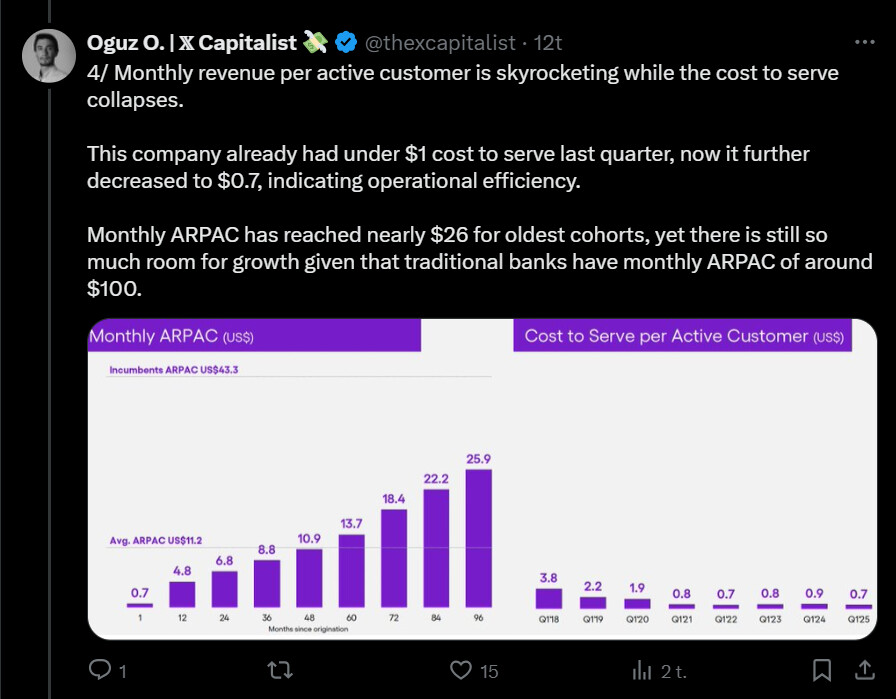Click the view count next to the analytics icon
The height and width of the screenshot is (699, 896).
click(x=673, y=671)
